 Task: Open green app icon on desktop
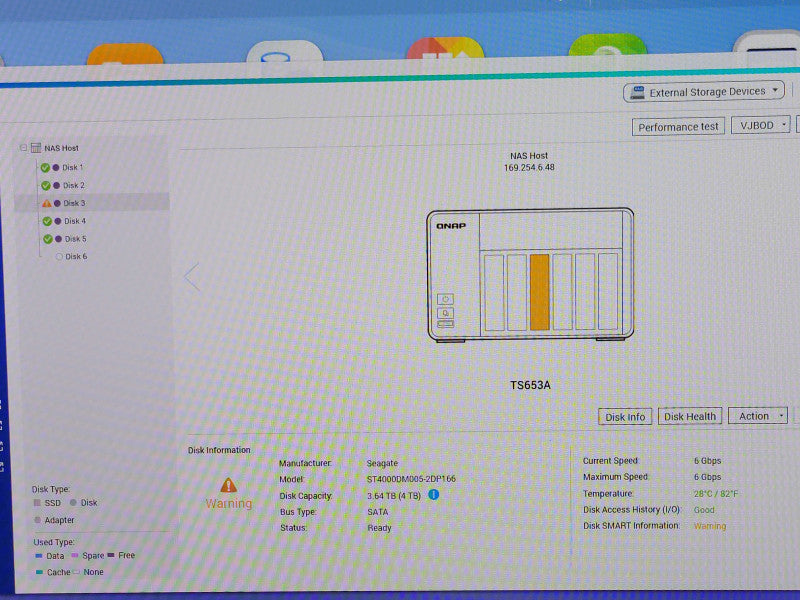(x=608, y=45)
